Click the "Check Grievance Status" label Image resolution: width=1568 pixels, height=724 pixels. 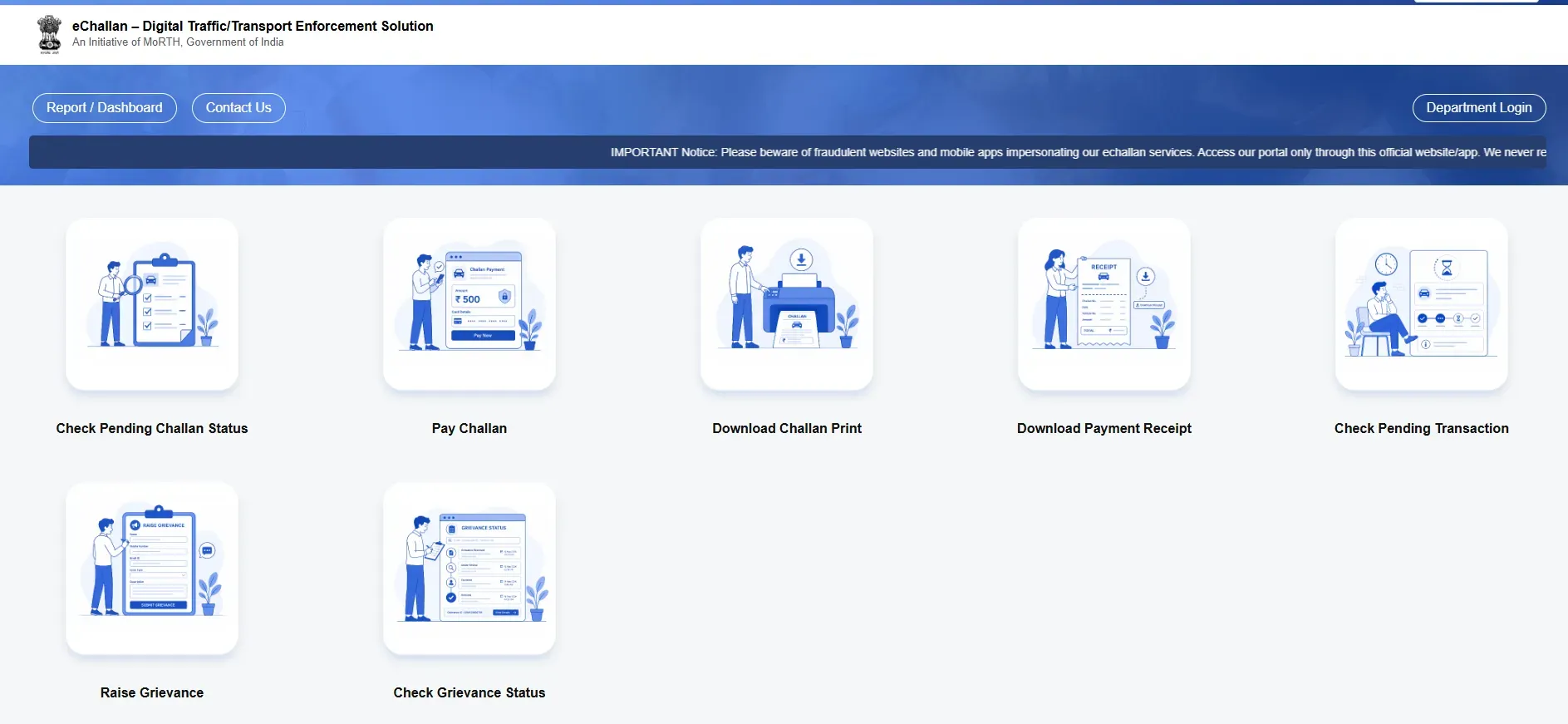pos(469,692)
